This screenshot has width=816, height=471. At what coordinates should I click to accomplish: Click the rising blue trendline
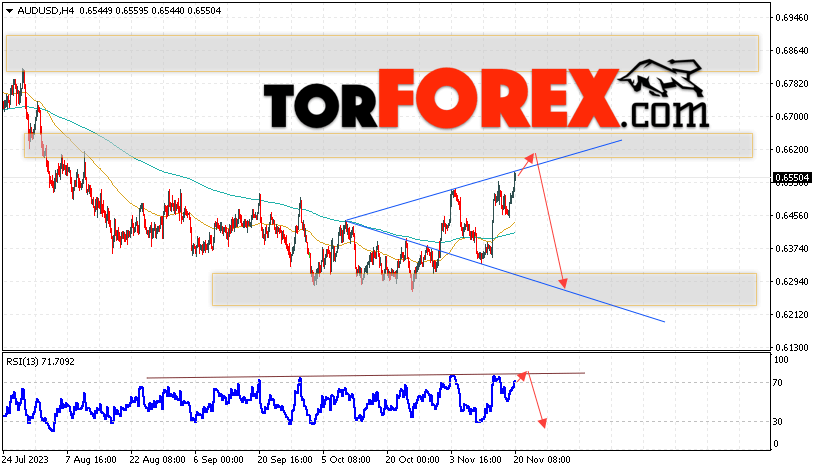pyautogui.click(x=484, y=181)
